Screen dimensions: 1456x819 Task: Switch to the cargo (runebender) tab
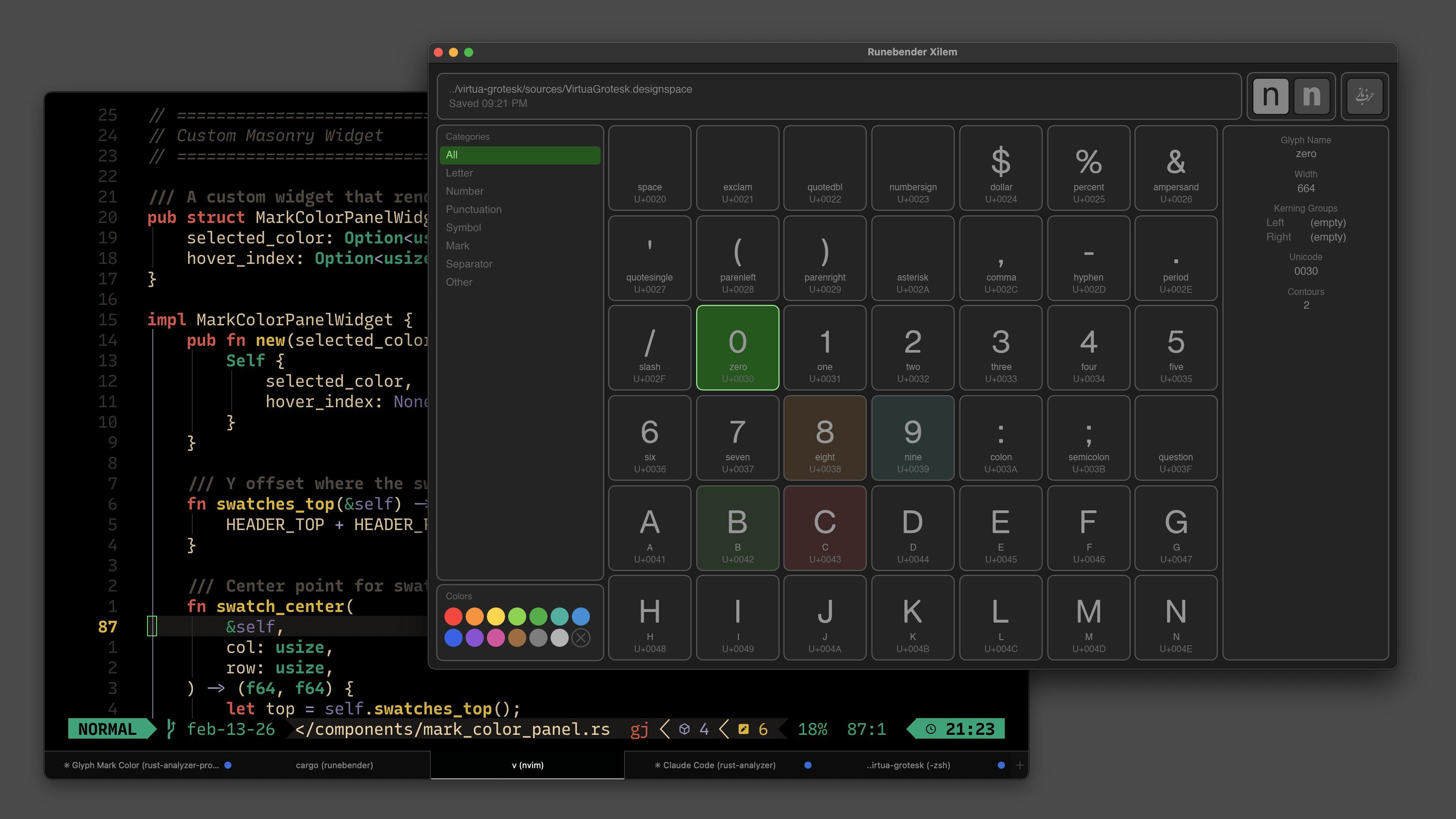click(x=334, y=765)
